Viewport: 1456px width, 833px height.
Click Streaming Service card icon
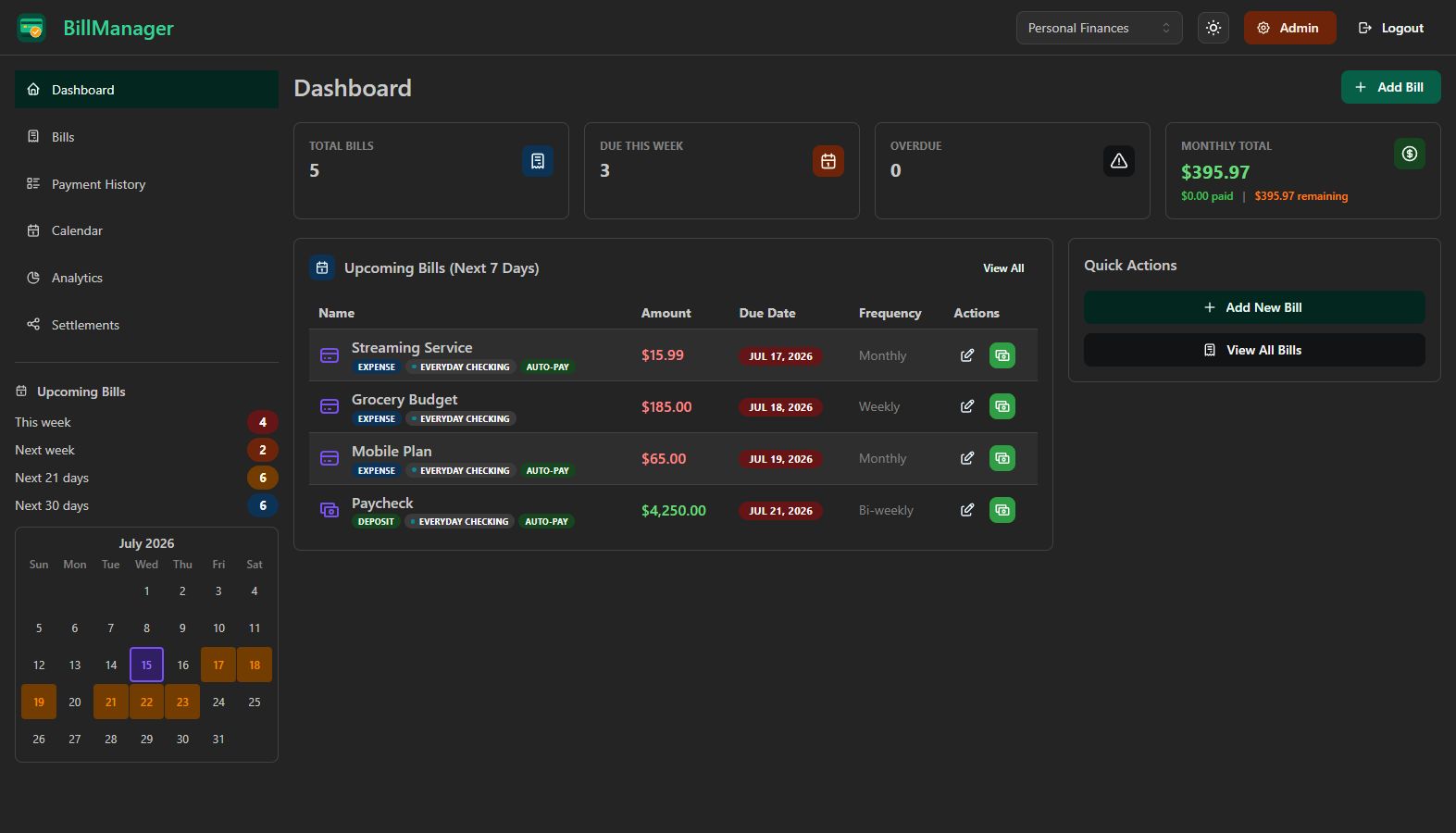click(330, 355)
